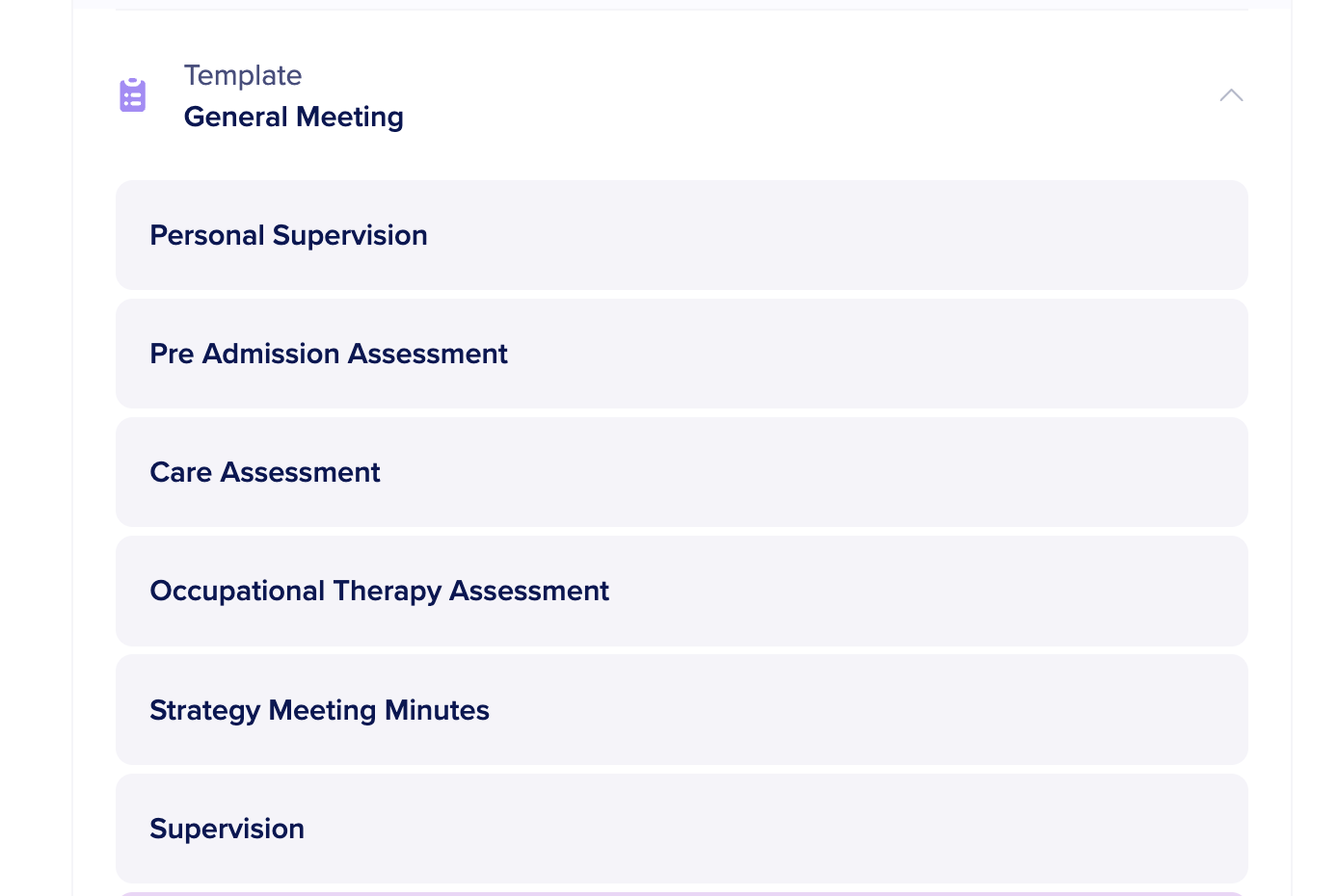Pick the Care Assessment template option
This screenshot has width=1338, height=896.
(682, 472)
